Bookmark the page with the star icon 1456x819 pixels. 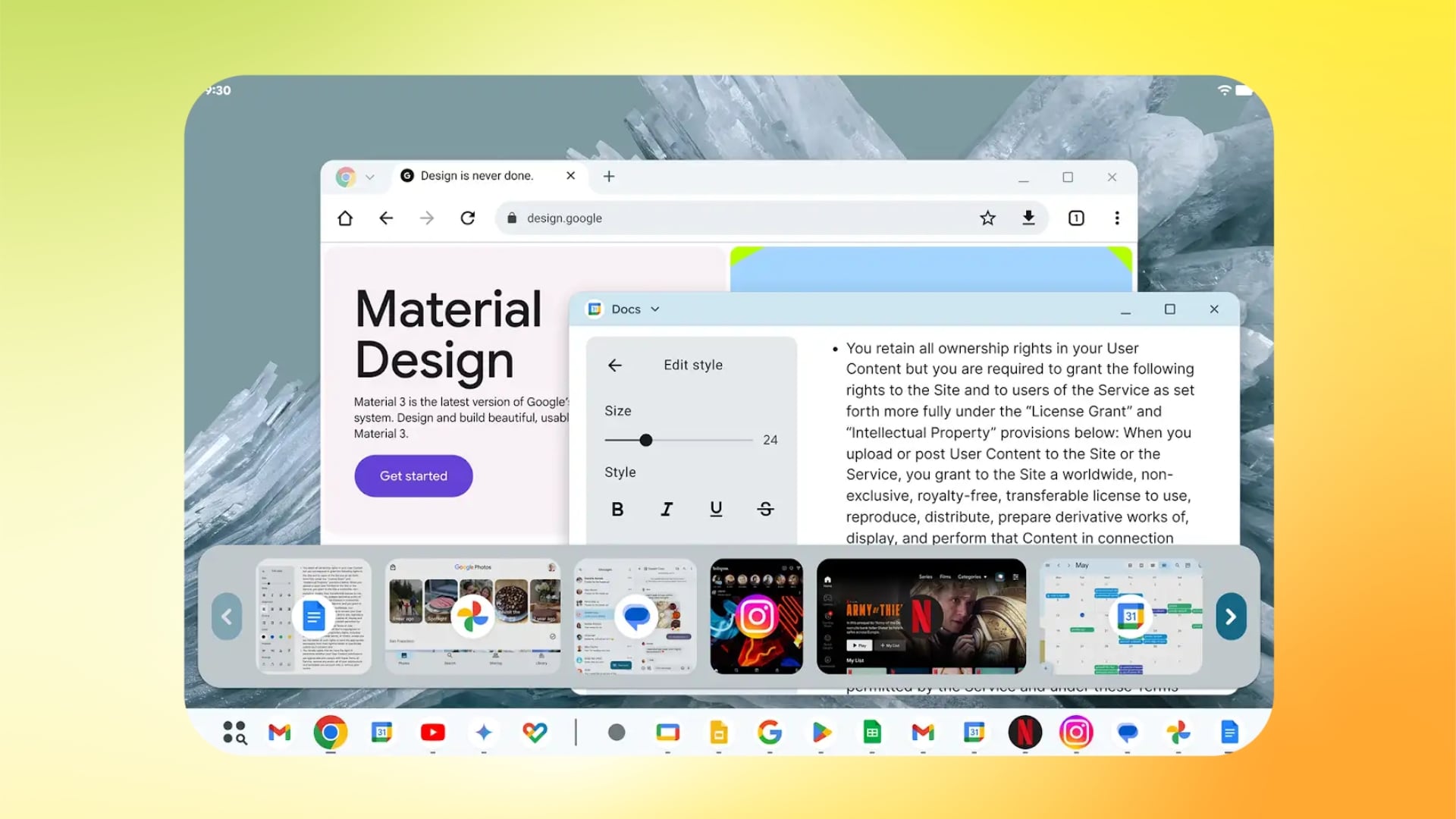click(x=987, y=218)
